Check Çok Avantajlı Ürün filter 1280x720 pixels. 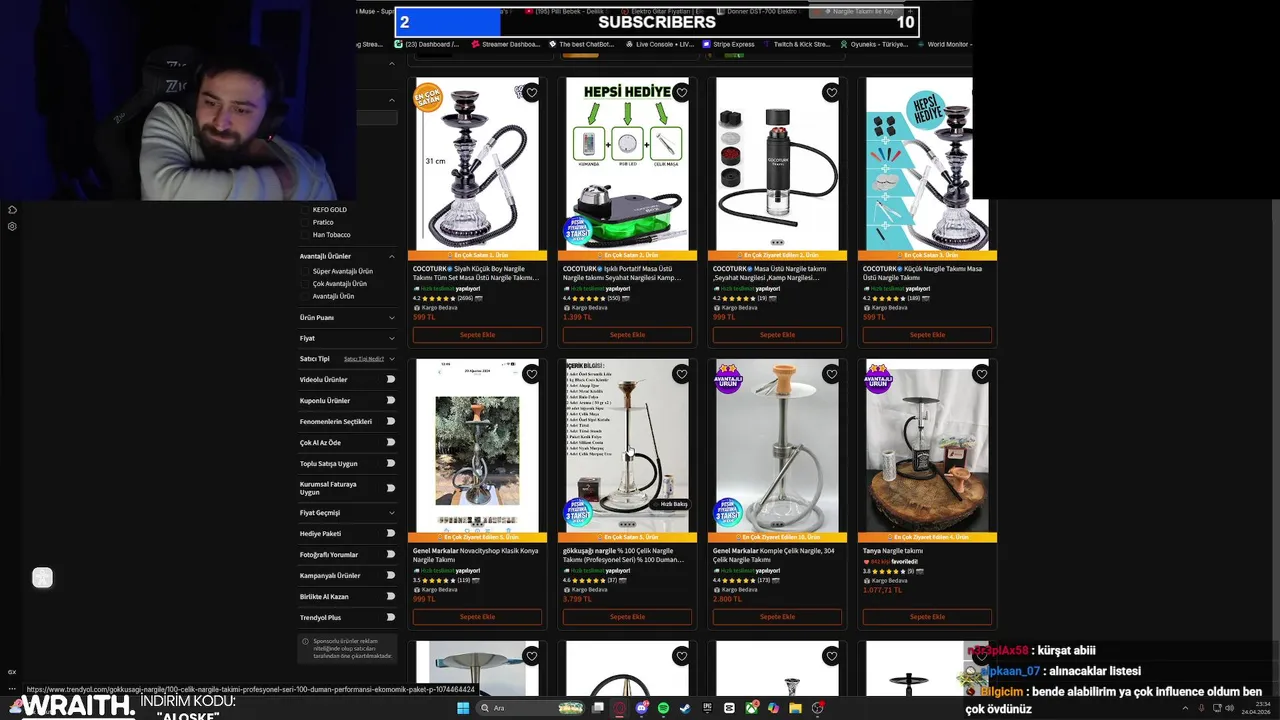pos(305,284)
